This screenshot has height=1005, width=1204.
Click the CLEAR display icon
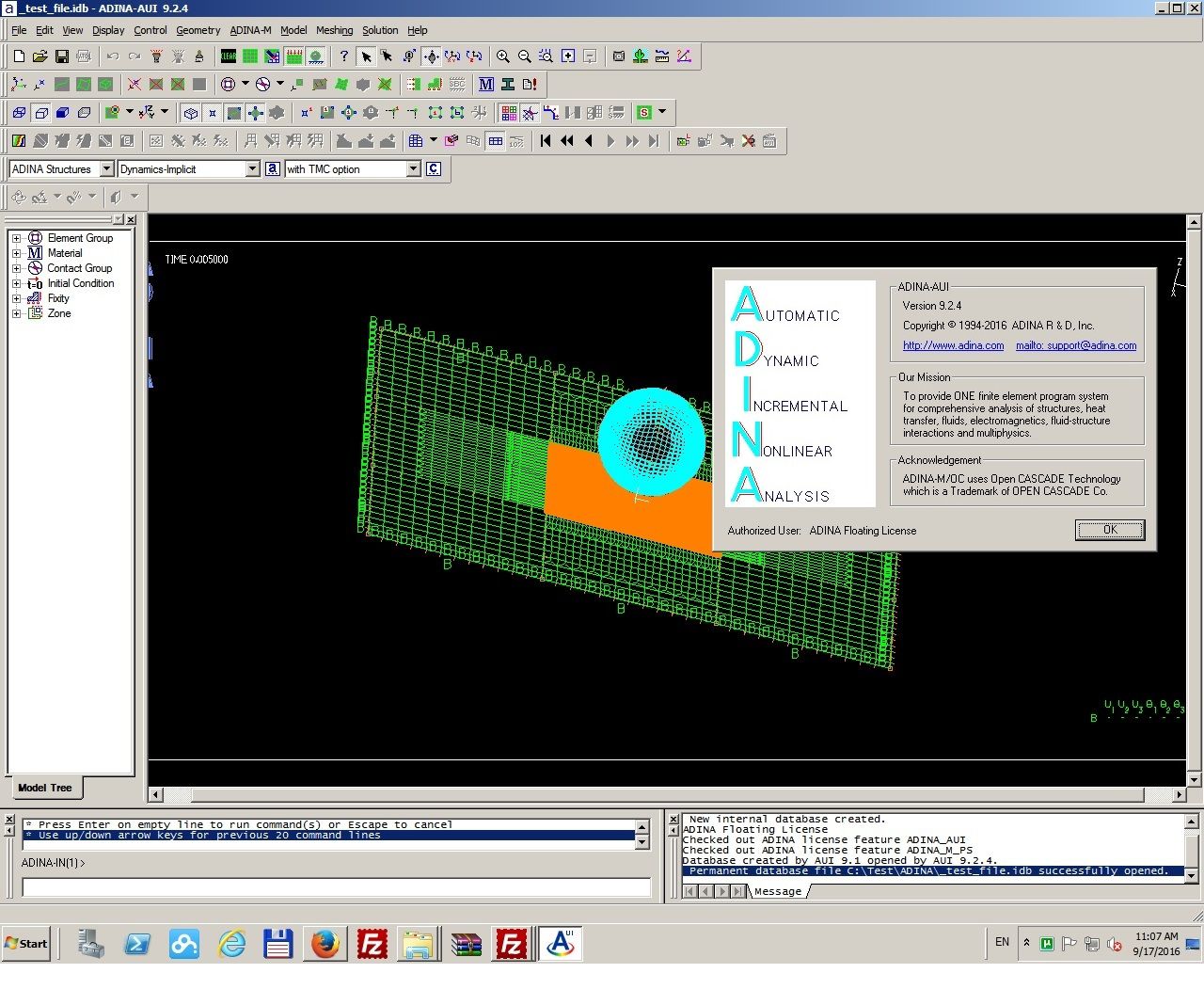click(x=229, y=56)
